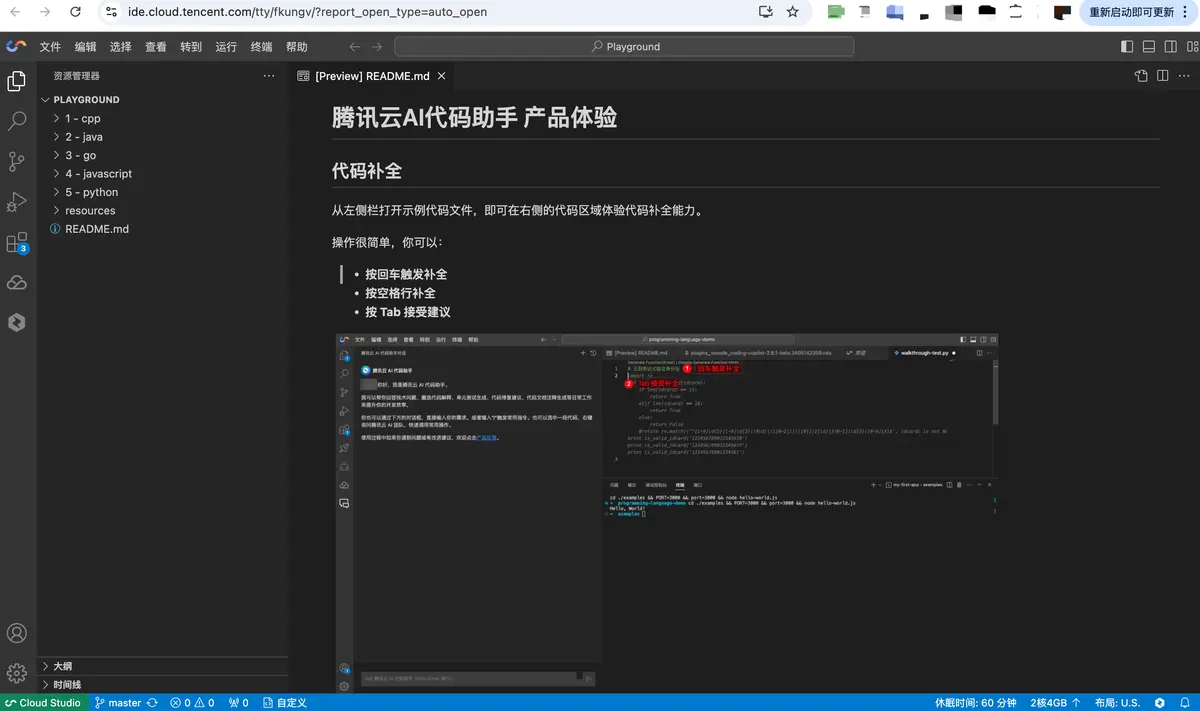Open the 终端 menu
Image resolution: width=1200 pixels, height=711 pixels.
pos(261,47)
